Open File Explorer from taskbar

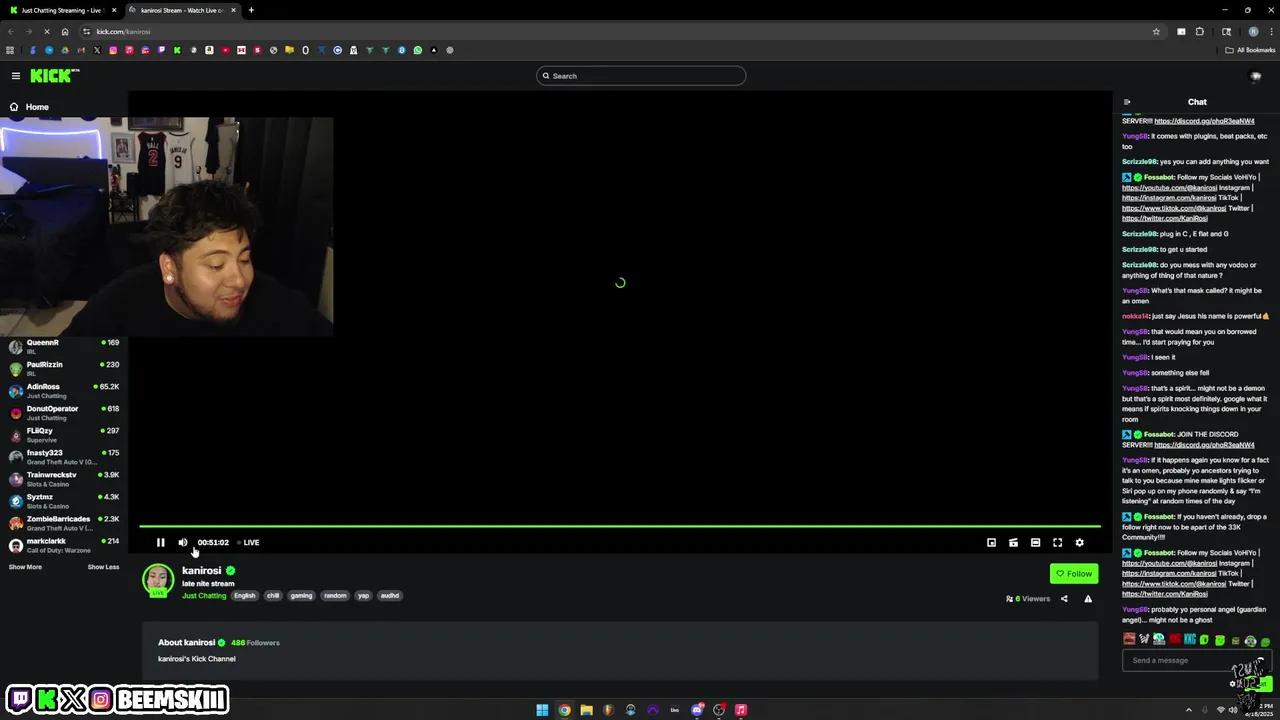586,710
